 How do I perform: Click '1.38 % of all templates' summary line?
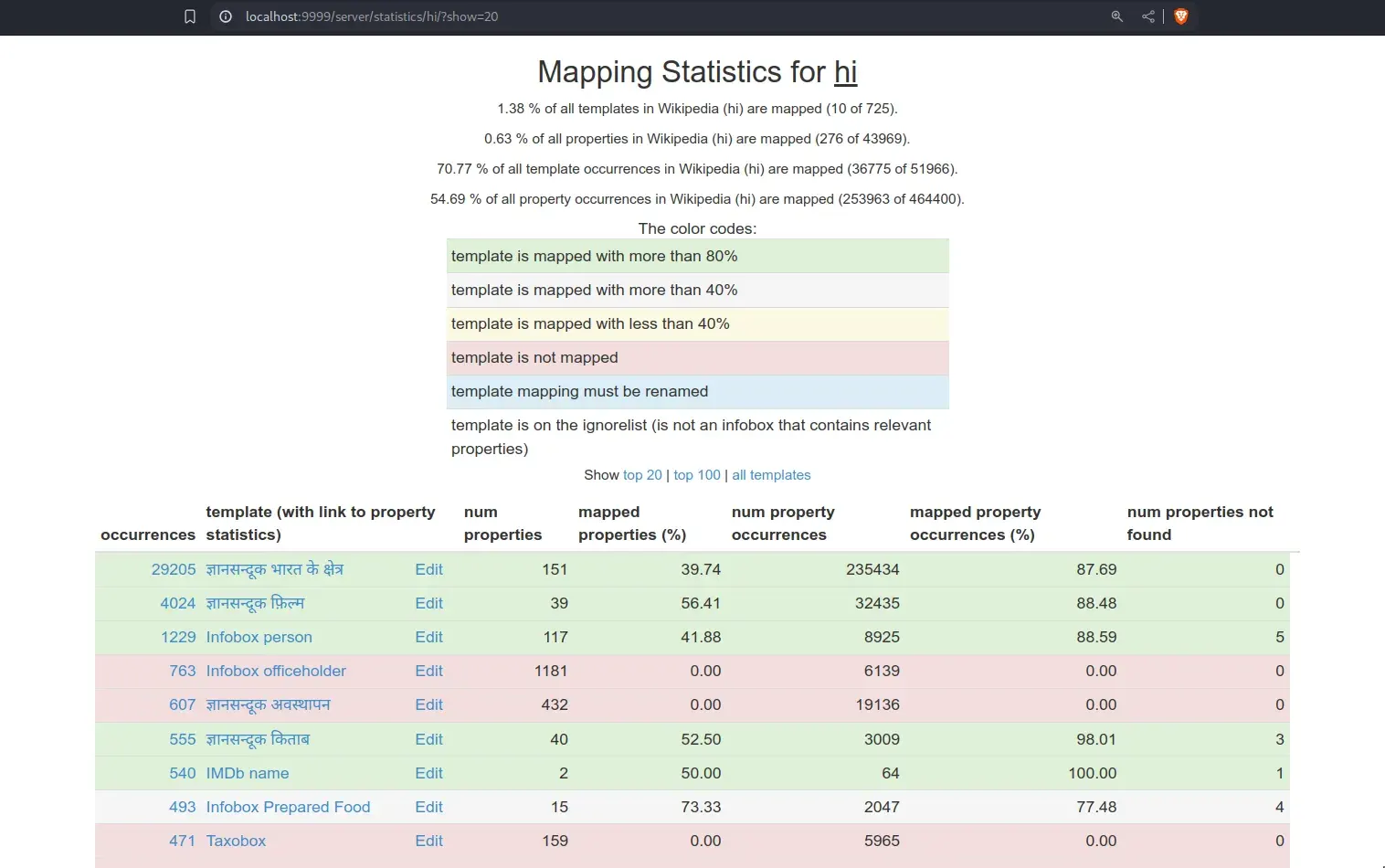click(x=697, y=109)
